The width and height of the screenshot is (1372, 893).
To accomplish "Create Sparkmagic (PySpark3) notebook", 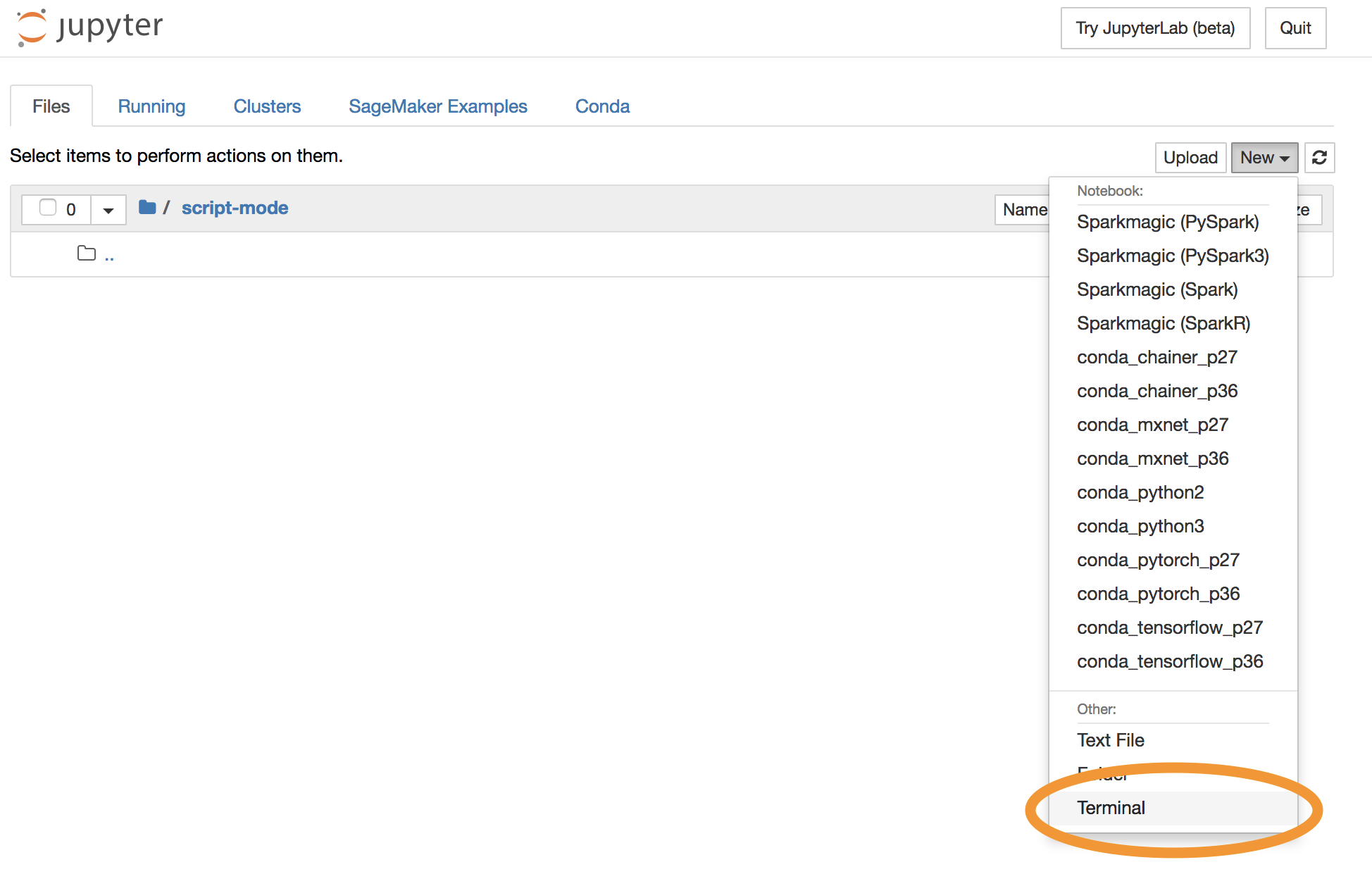I will (x=1173, y=256).
